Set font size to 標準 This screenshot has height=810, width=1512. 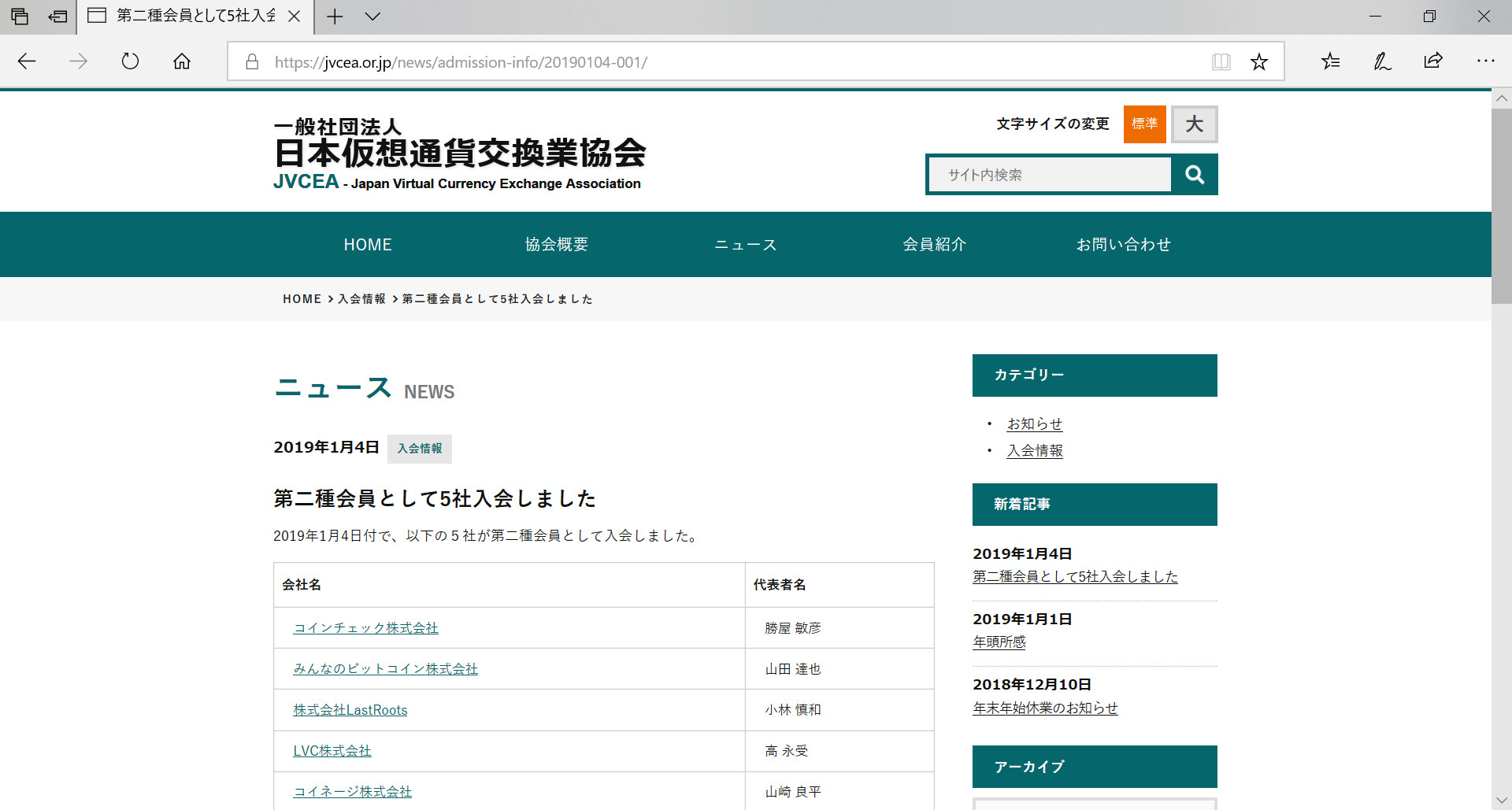[1144, 124]
